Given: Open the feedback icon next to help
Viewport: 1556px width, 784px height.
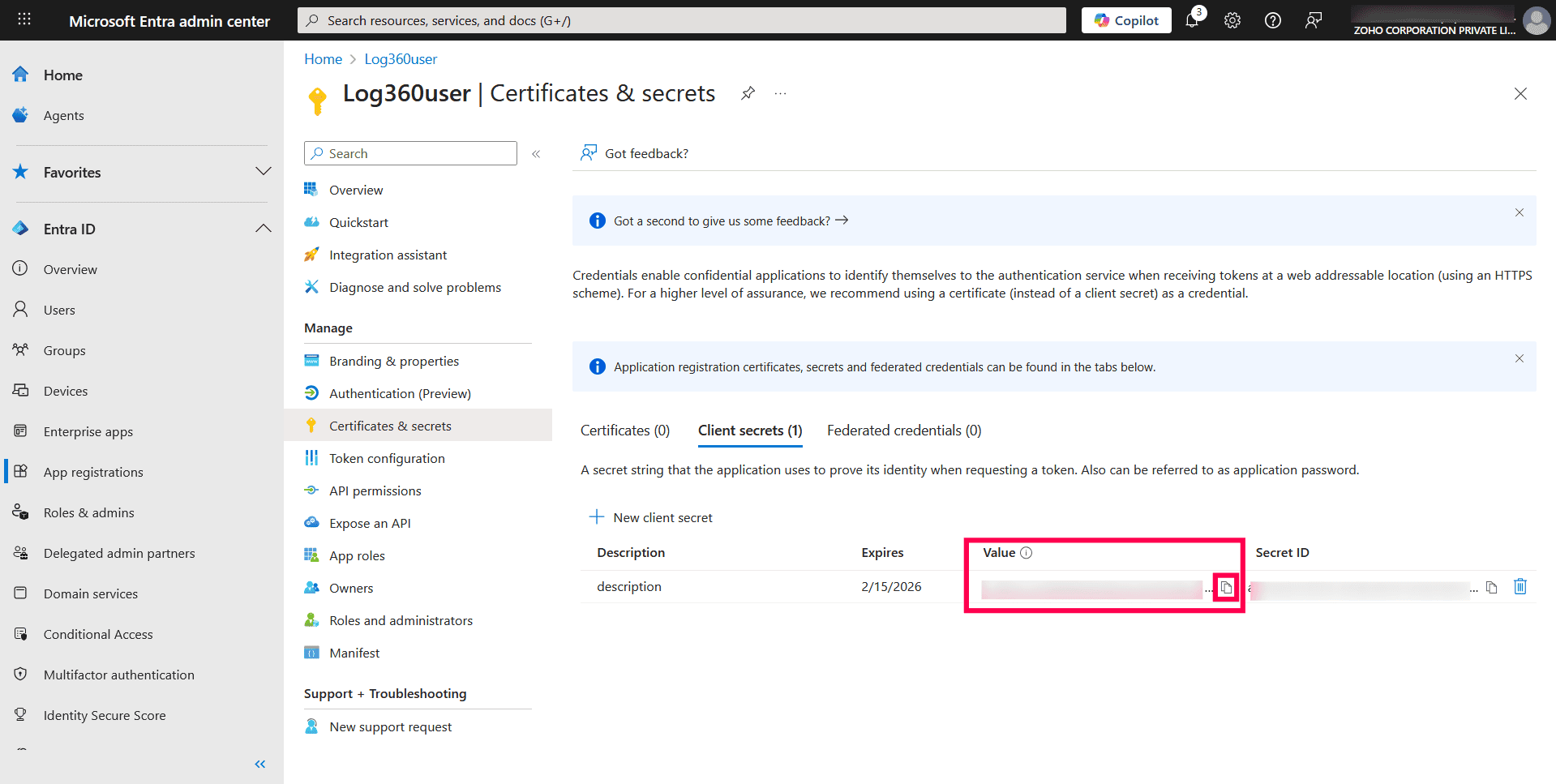Looking at the screenshot, I should coord(1313,20).
